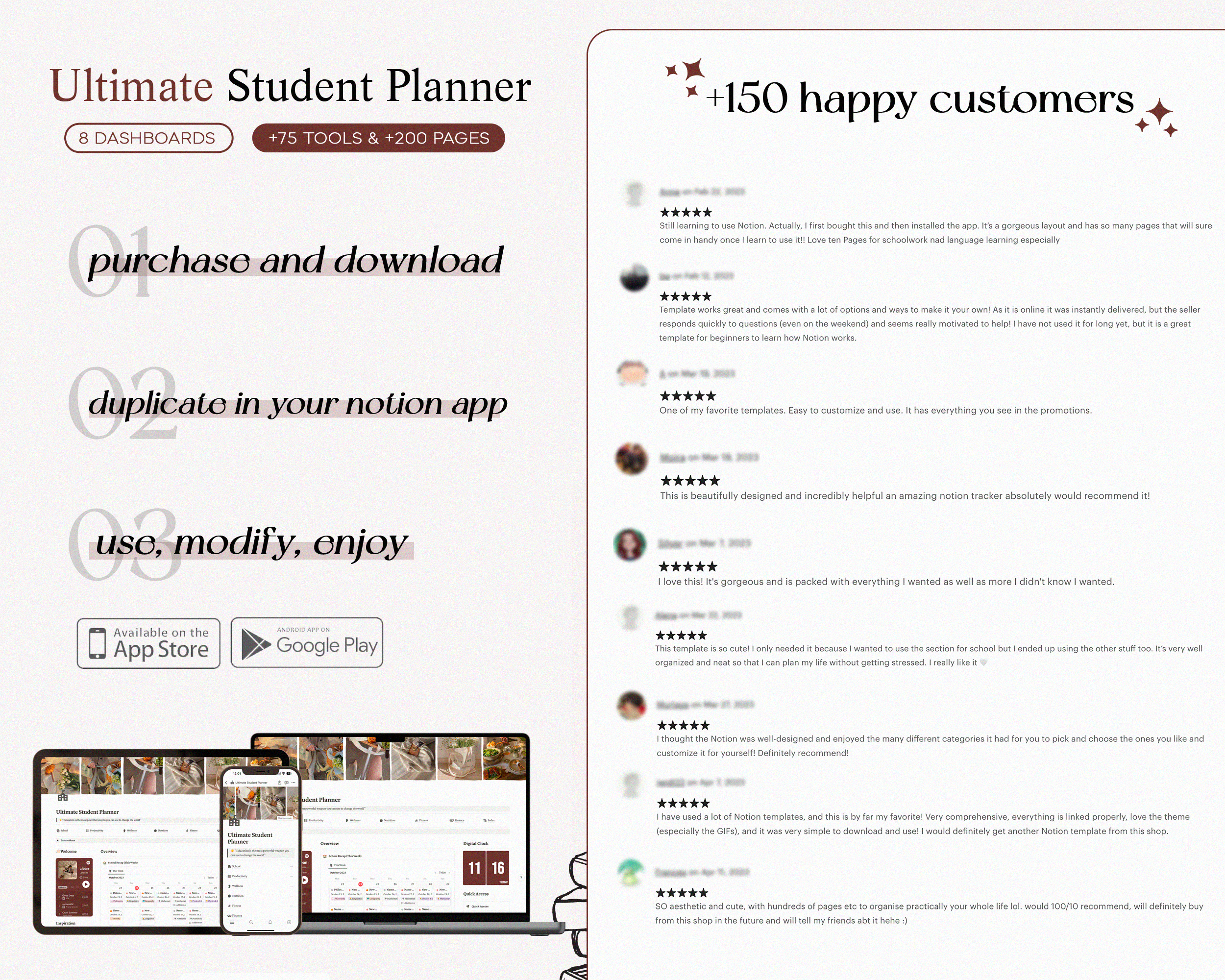Open the Wellness tab on the laptop screen

tap(354, 820)
